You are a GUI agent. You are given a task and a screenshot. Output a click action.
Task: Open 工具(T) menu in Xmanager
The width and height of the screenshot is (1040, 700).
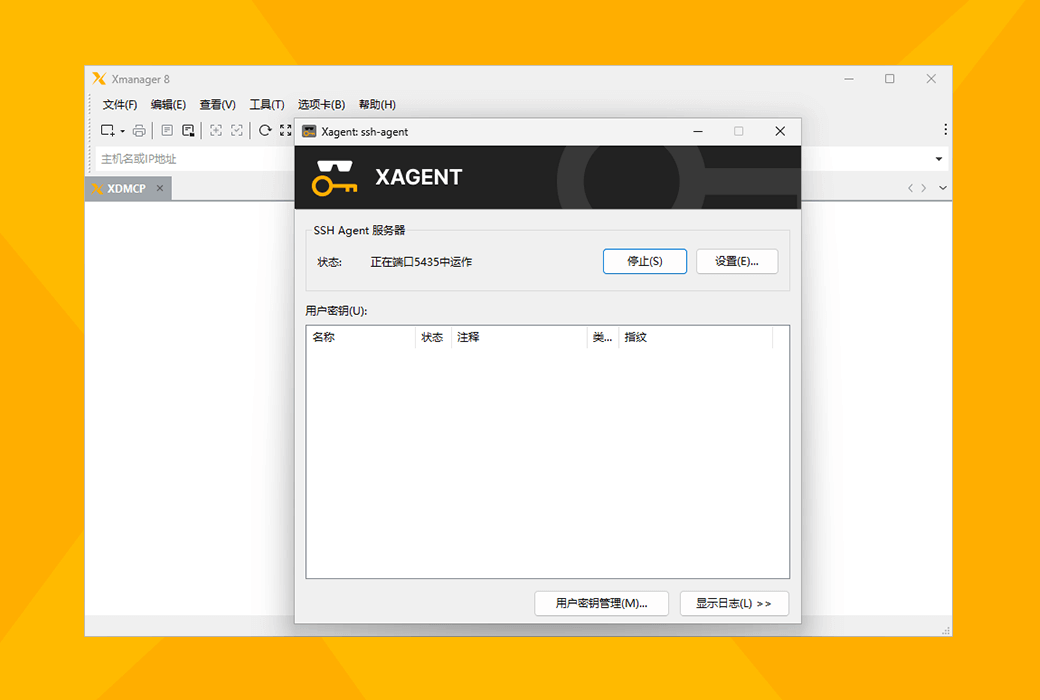coord(267,105)
